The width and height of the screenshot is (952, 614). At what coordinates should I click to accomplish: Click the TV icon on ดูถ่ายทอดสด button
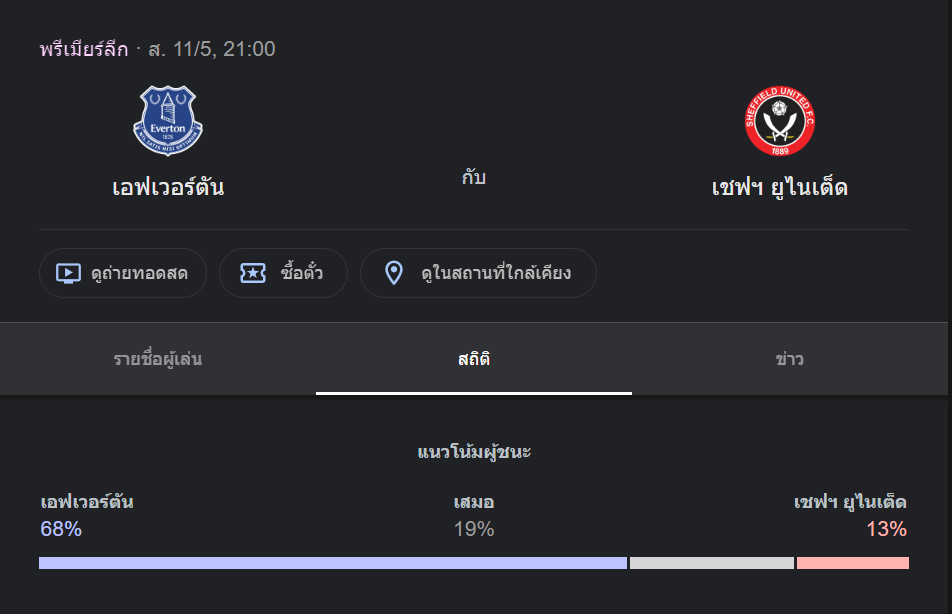68,273
